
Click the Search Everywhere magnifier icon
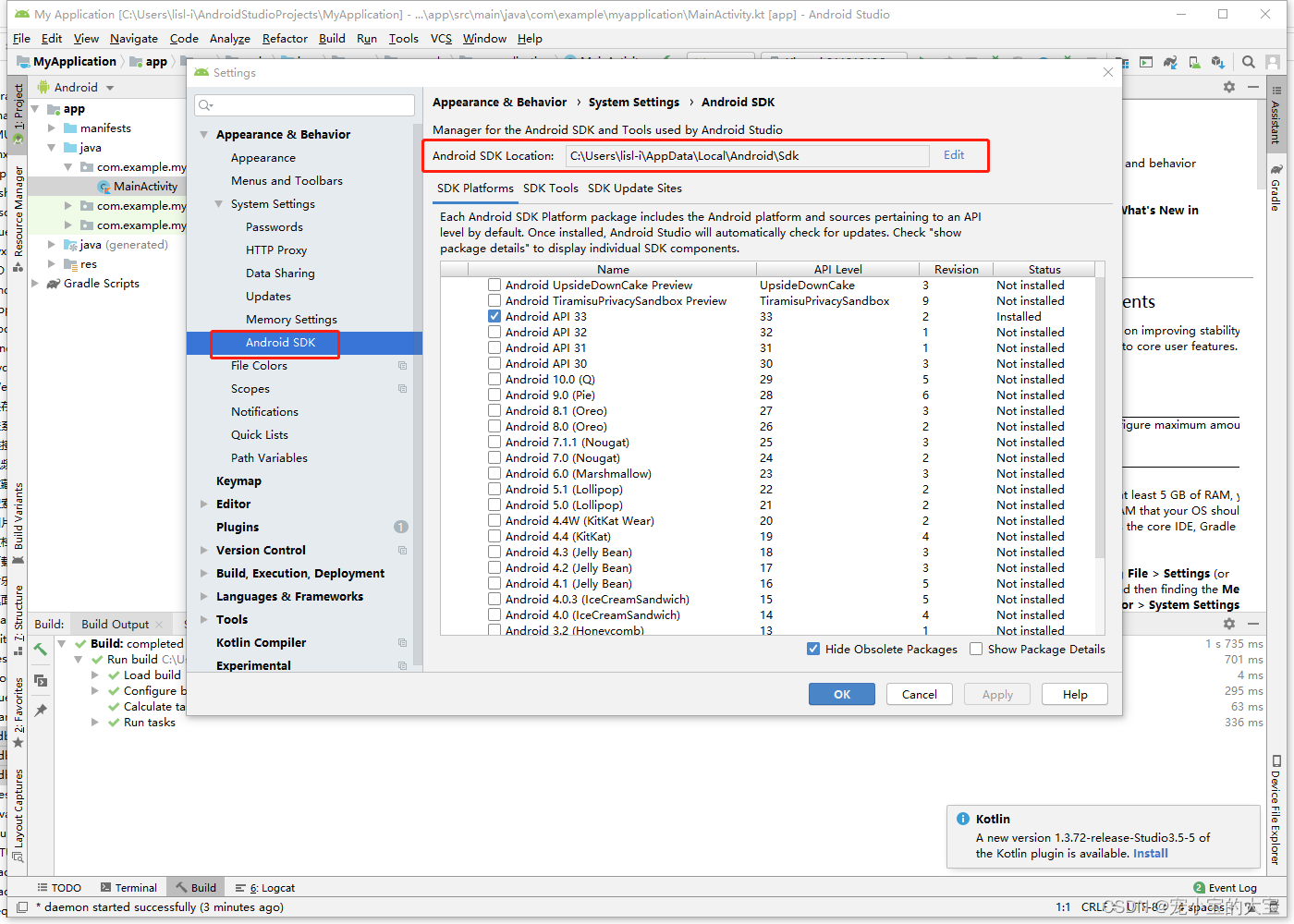coord(1249,62)
